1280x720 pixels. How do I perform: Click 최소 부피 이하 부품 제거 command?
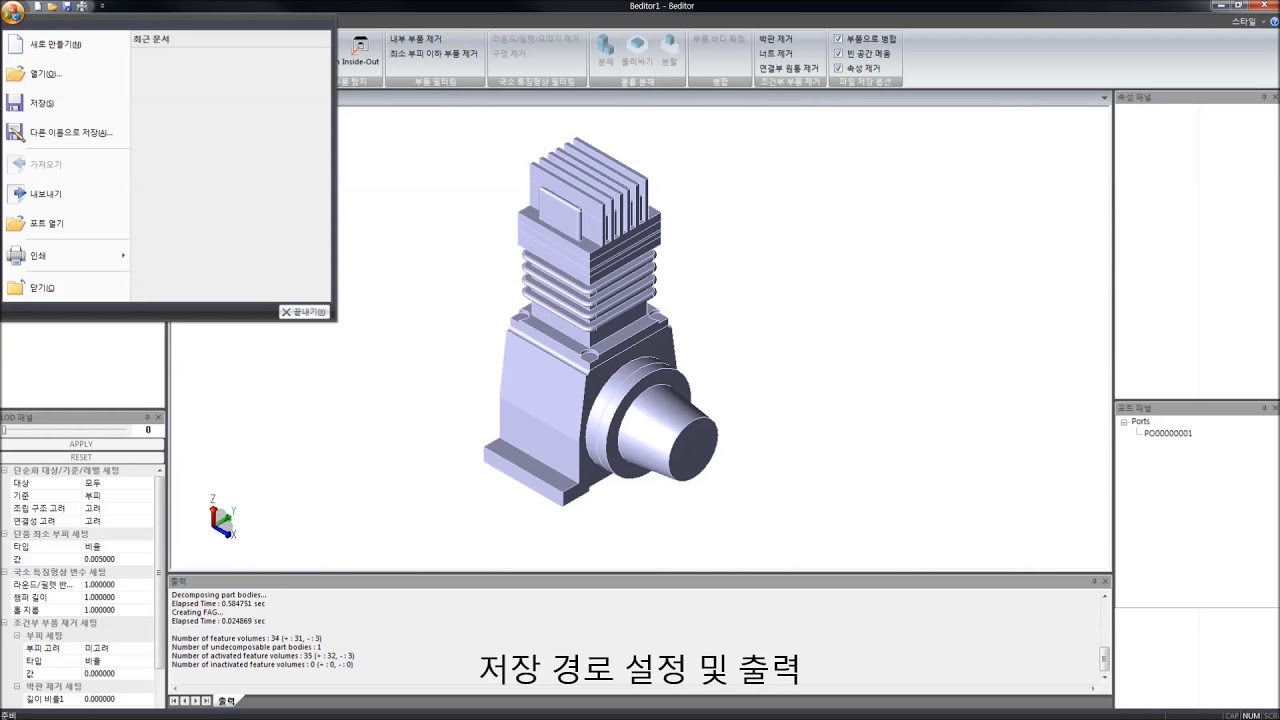tap(434, 54)
